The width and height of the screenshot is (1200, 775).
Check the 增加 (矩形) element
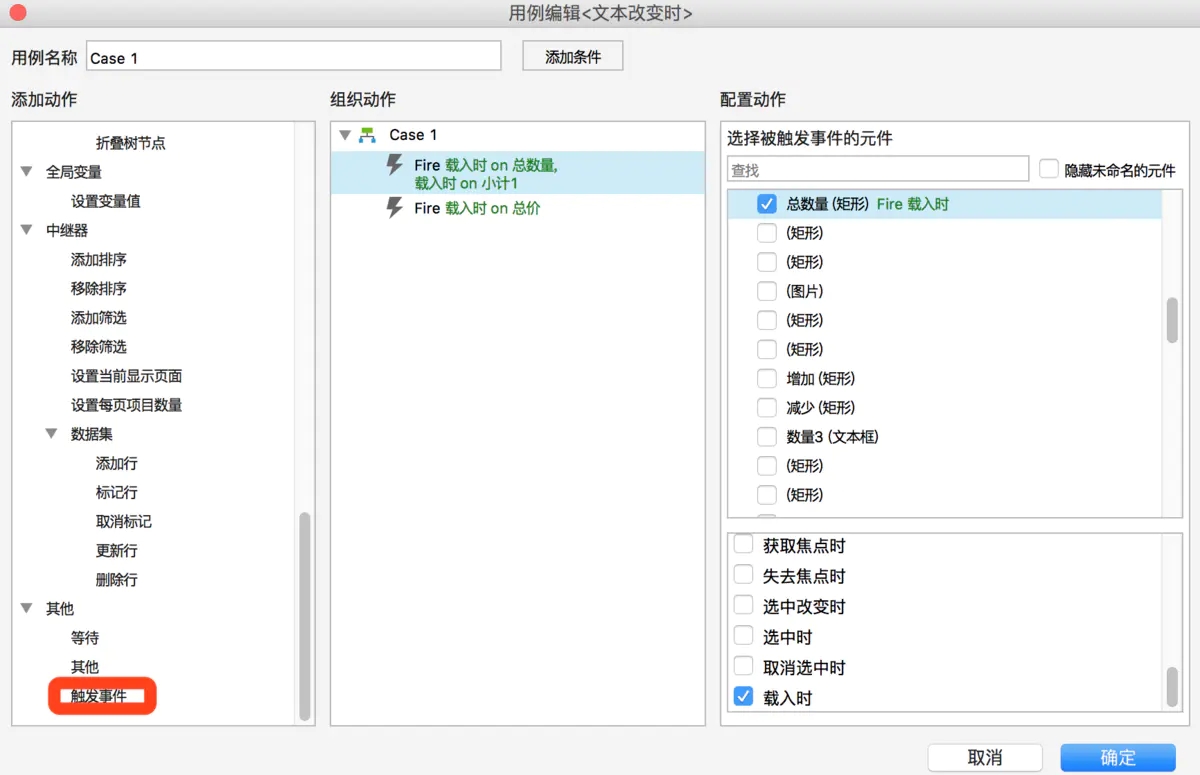(766, 378)
